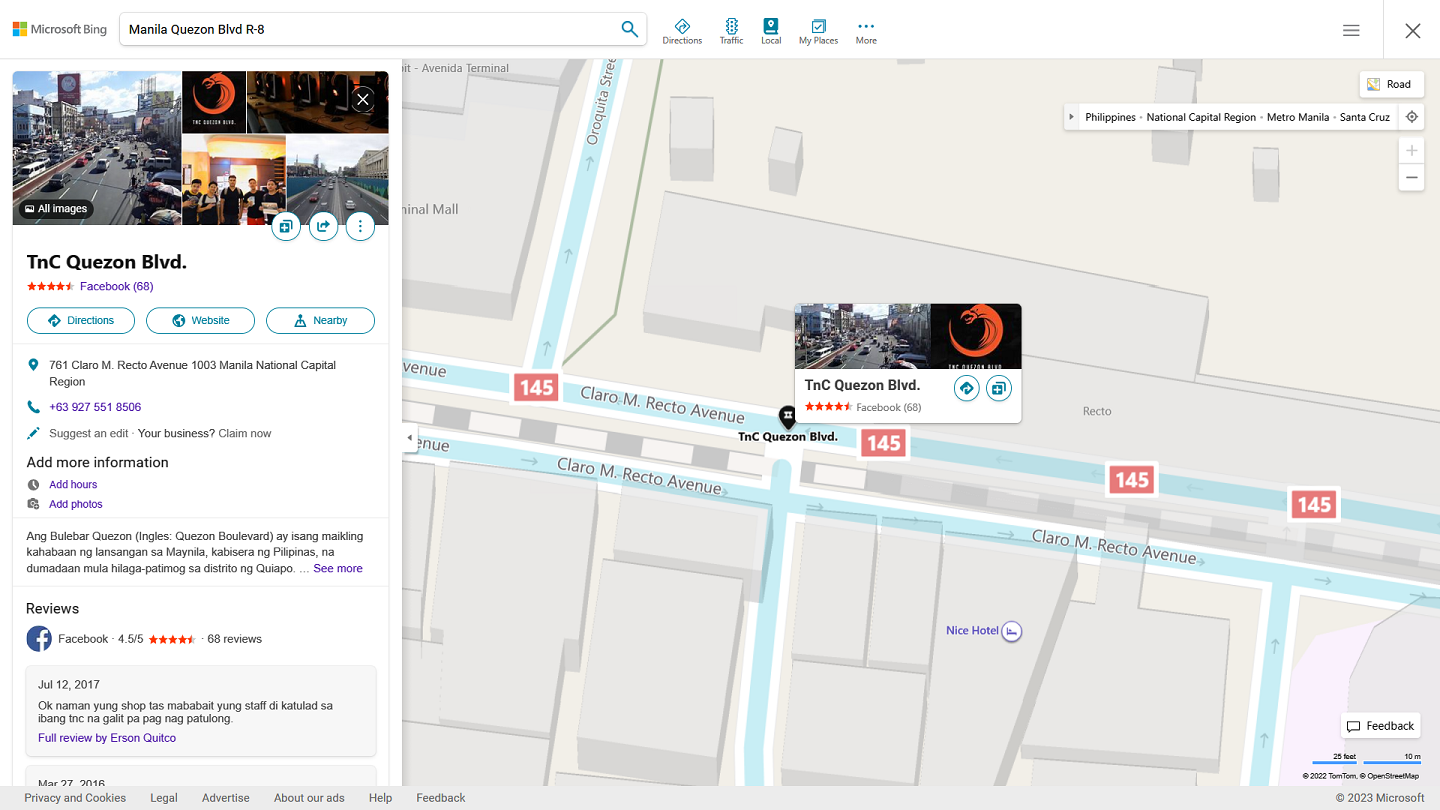Open Help footer link
The height and width of the screenshot is (810, 1440).
[x=380, y=798]
